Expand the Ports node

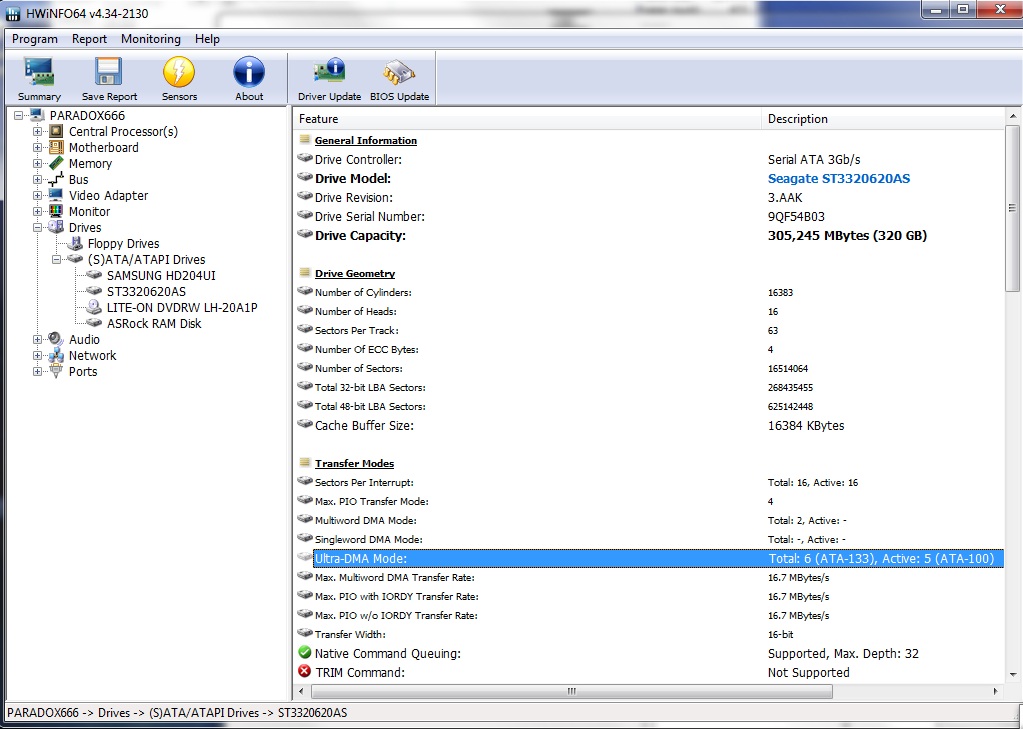click(x=37, y=371)
